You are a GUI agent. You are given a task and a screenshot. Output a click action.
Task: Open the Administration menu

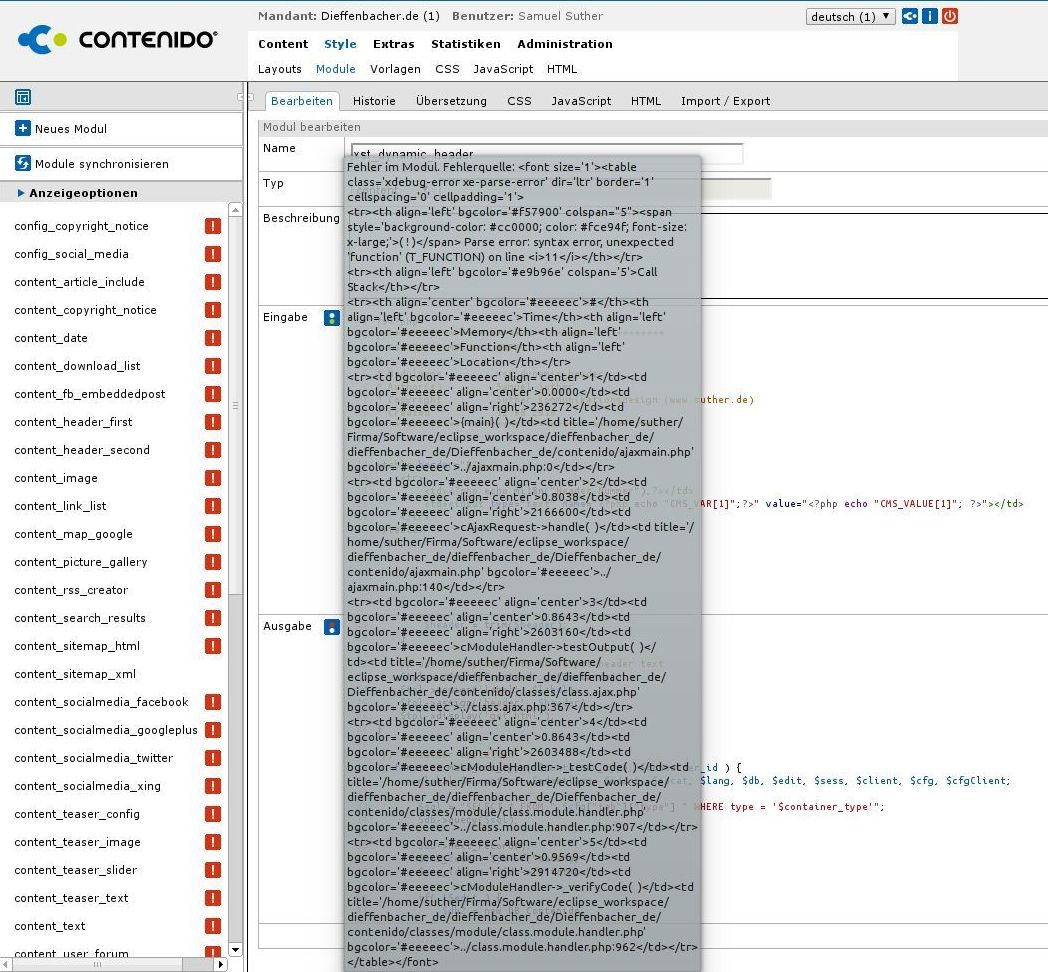564,44
